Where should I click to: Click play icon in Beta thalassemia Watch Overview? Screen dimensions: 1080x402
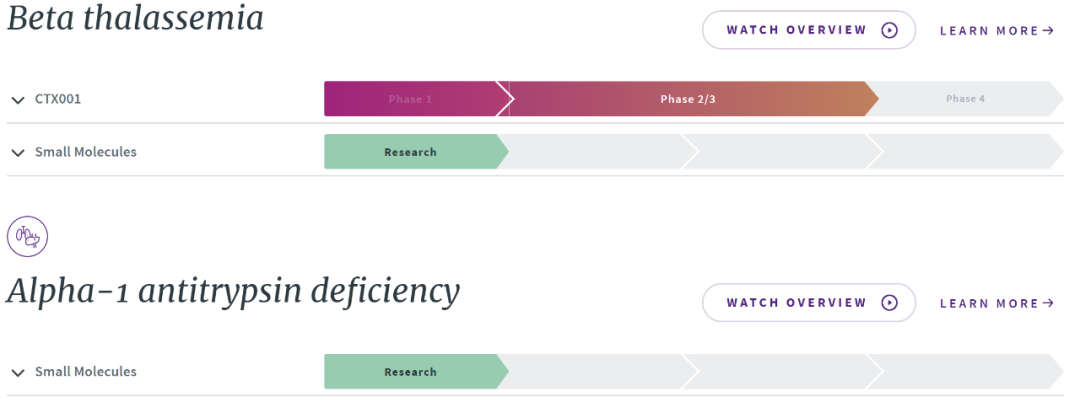[x=889, y=30]
